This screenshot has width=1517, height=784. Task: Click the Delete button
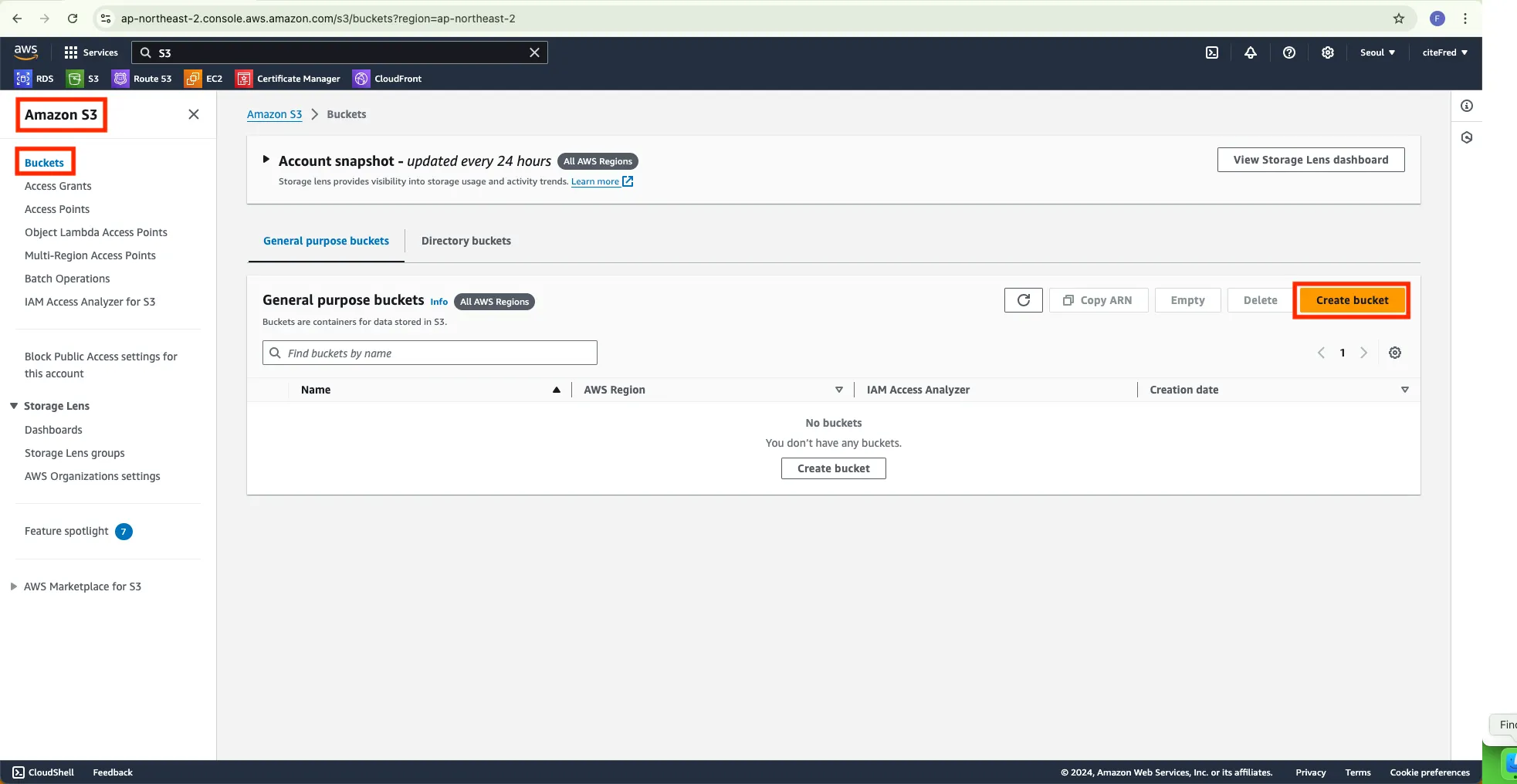[x=1260, y=300]
